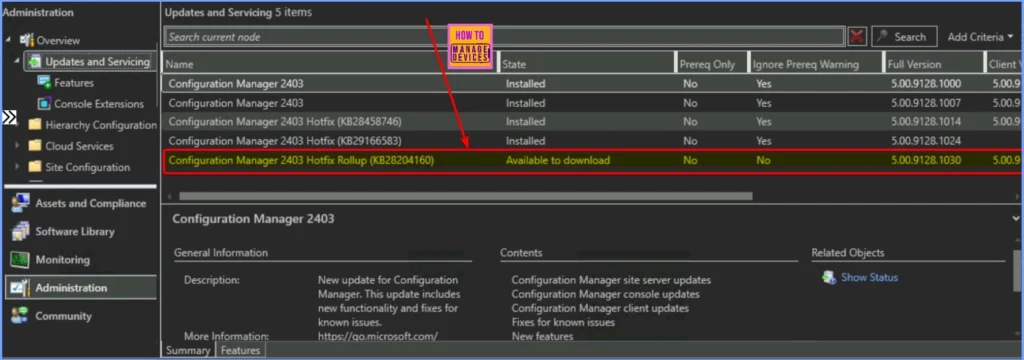Click the Available to download state cell
Viewport: 1024px width, 360px height.
(x=558, y=160)
